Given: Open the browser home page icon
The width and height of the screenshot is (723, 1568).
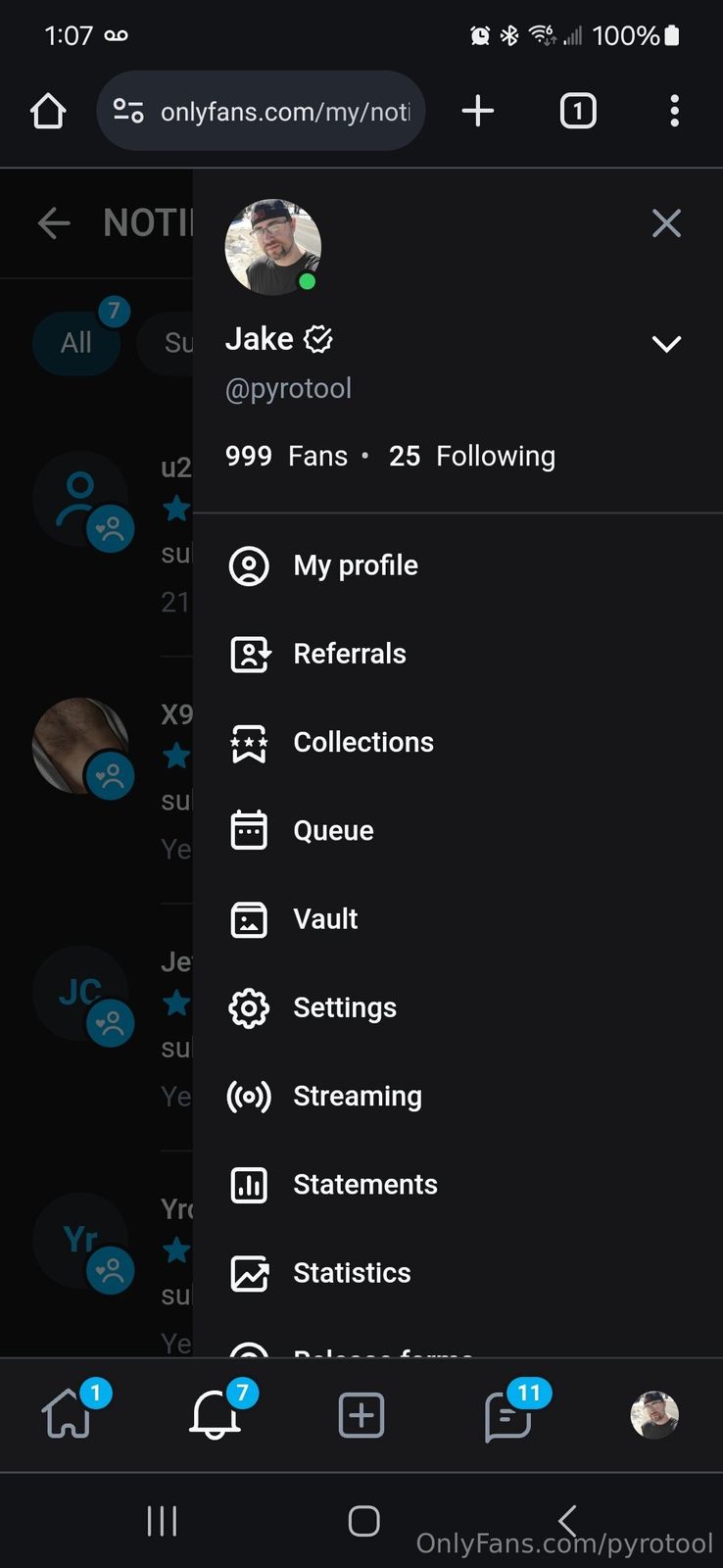Looking at the screenshot, I should click(x=48, y=111).
